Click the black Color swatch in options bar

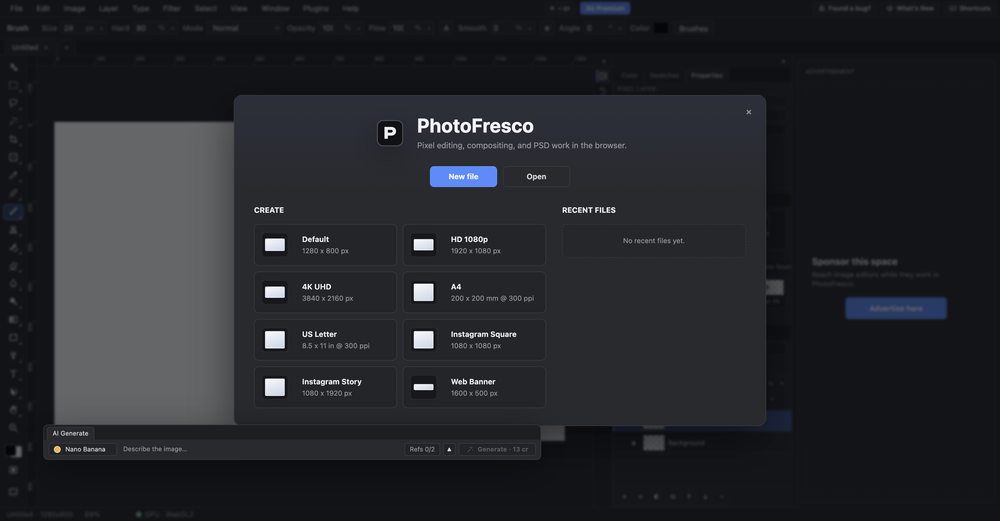click(661, 28)
